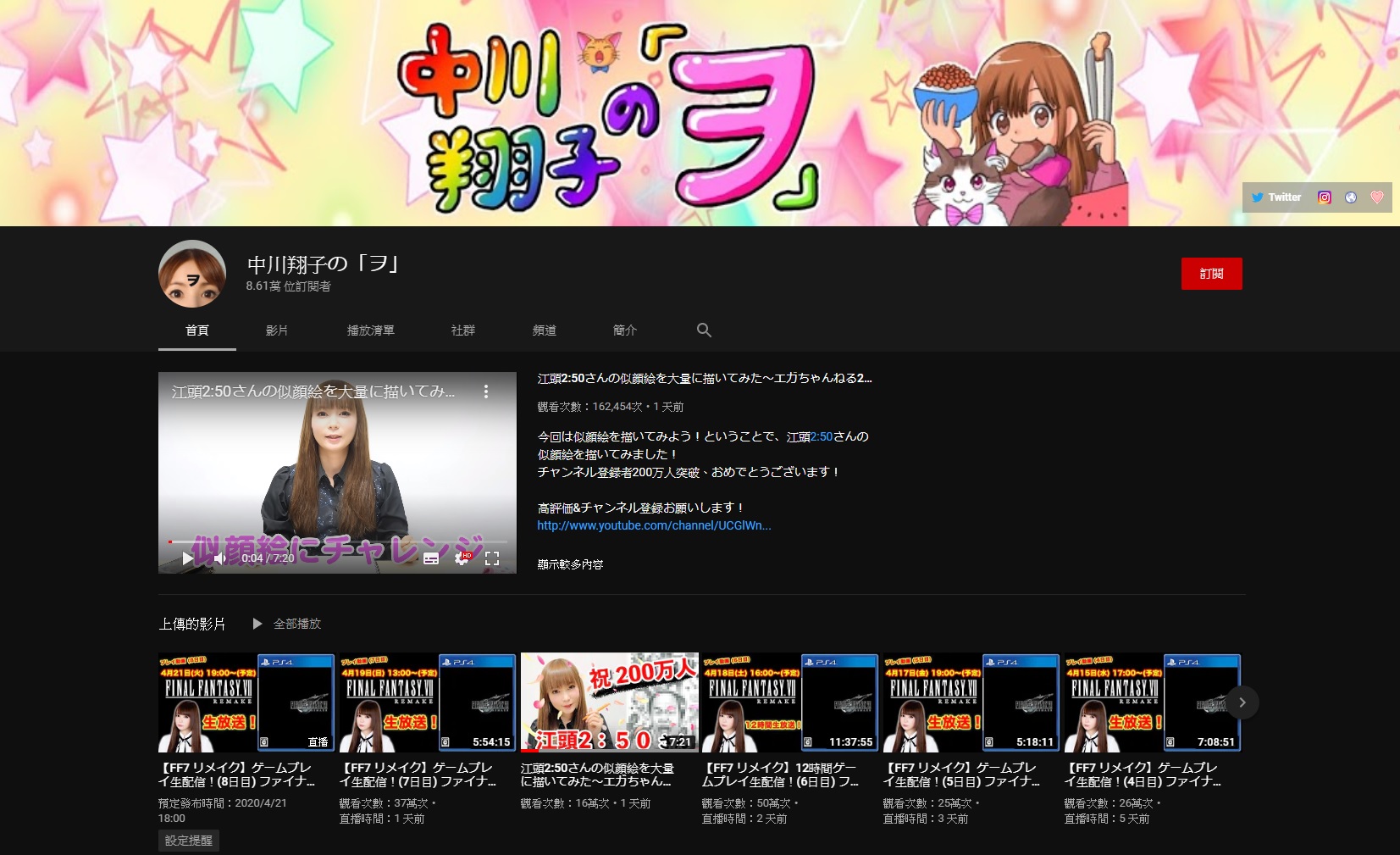This screenshot has width=1400, height=855.
Task: Click the pink heart icon in the banner
Action: click(1377, 197)
